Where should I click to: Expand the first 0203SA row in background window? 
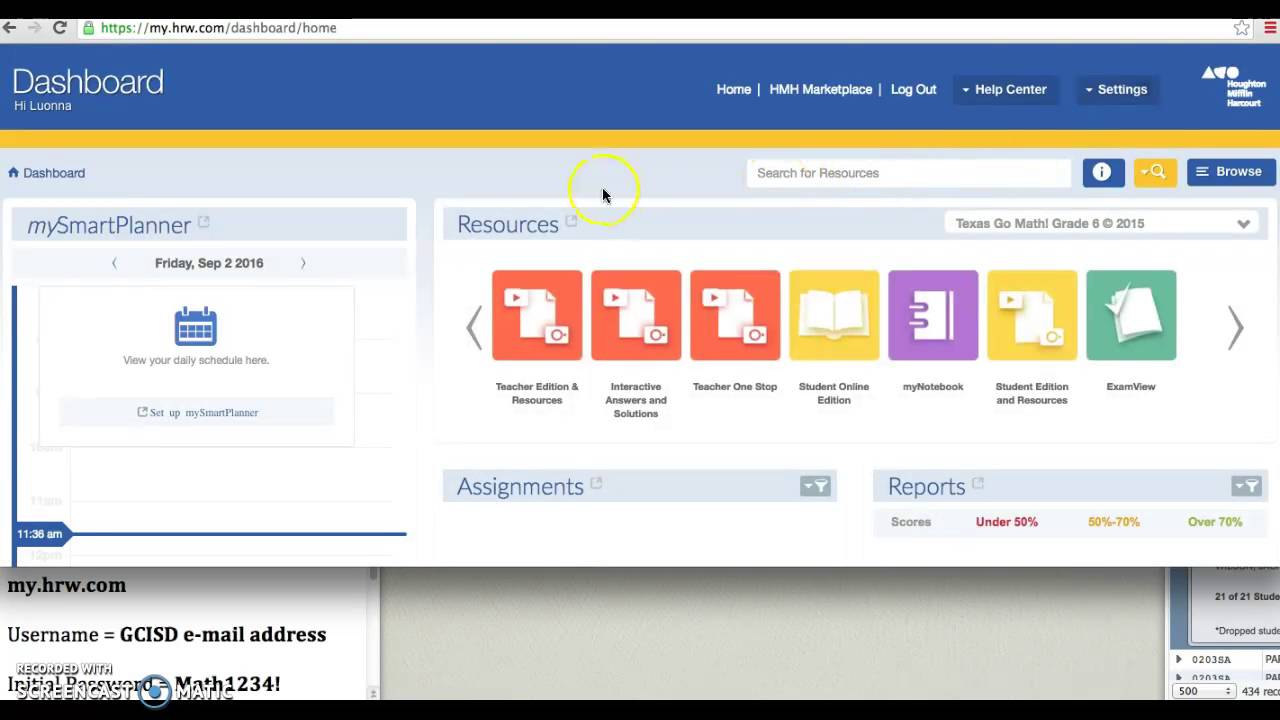pyautogui.click(x=1179, y=659)
